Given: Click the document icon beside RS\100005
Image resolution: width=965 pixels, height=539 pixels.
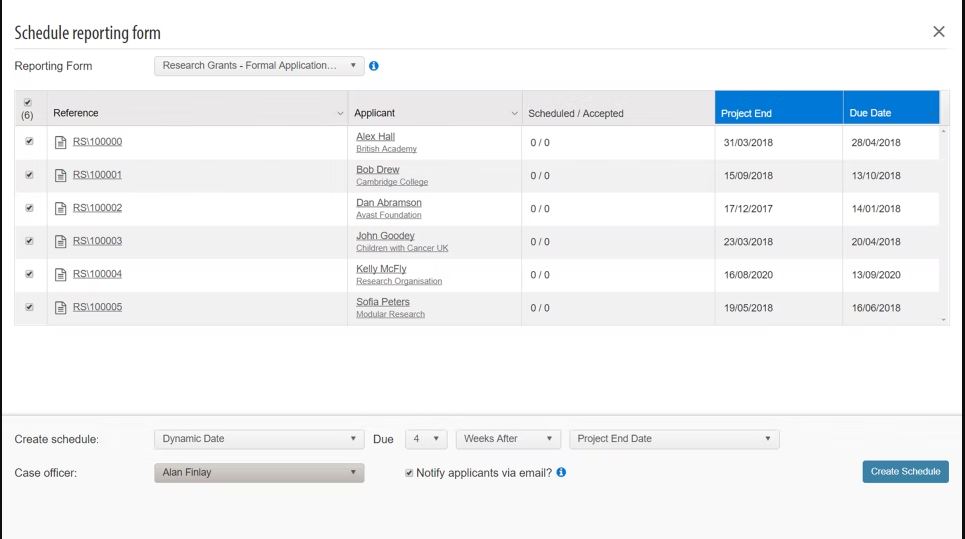Looking at the screenshot, I should coord(60,307).
